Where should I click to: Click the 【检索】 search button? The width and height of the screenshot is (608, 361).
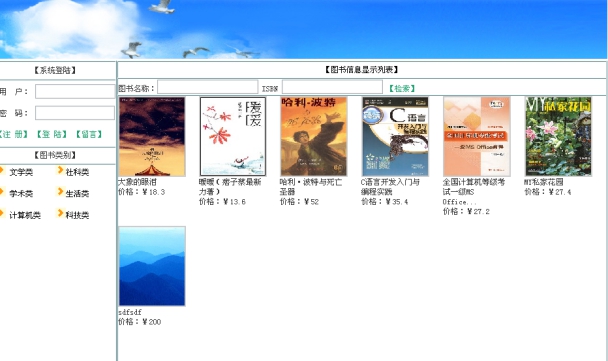[x=402, y=88]
